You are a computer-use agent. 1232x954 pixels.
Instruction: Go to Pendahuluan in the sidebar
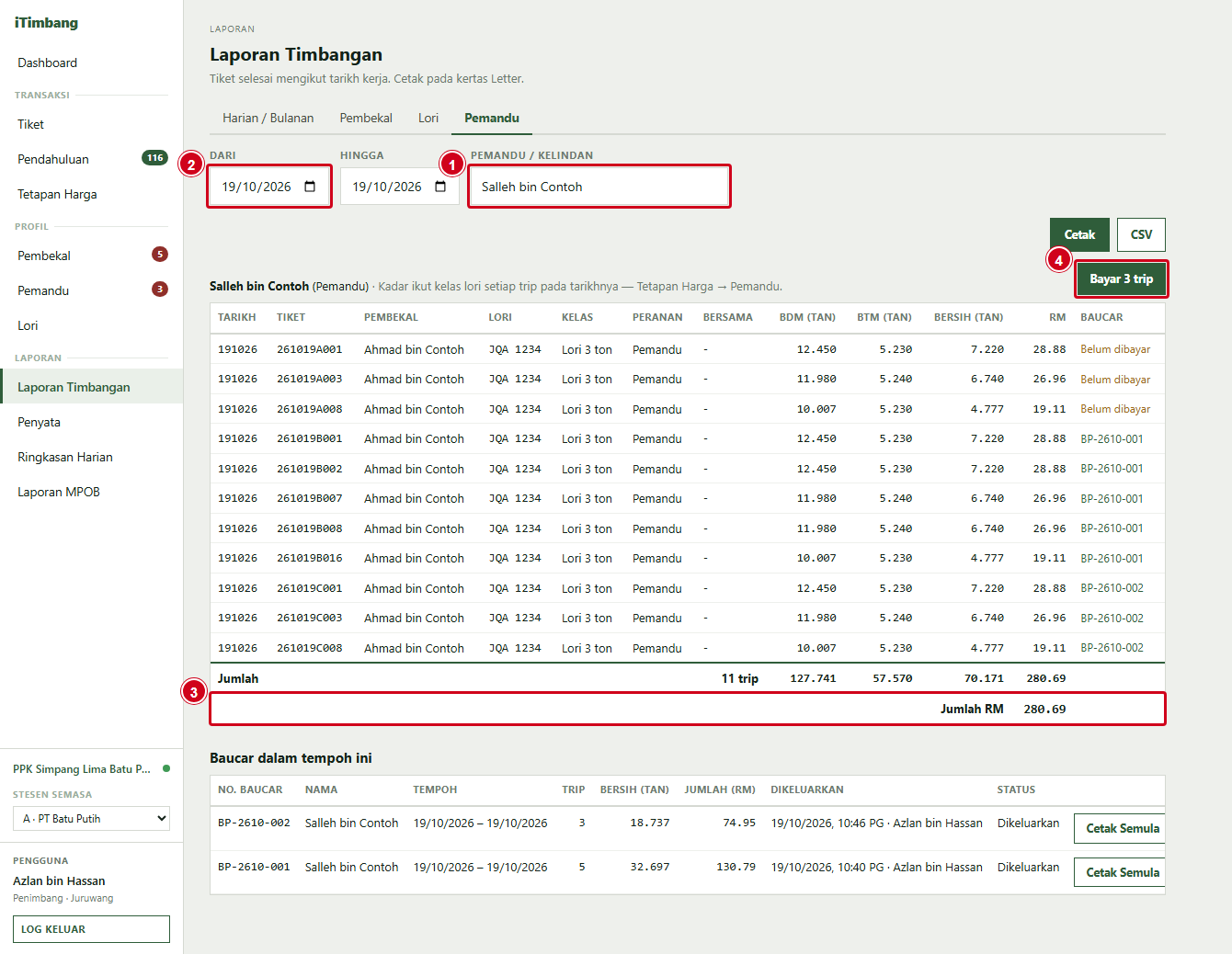92,159
